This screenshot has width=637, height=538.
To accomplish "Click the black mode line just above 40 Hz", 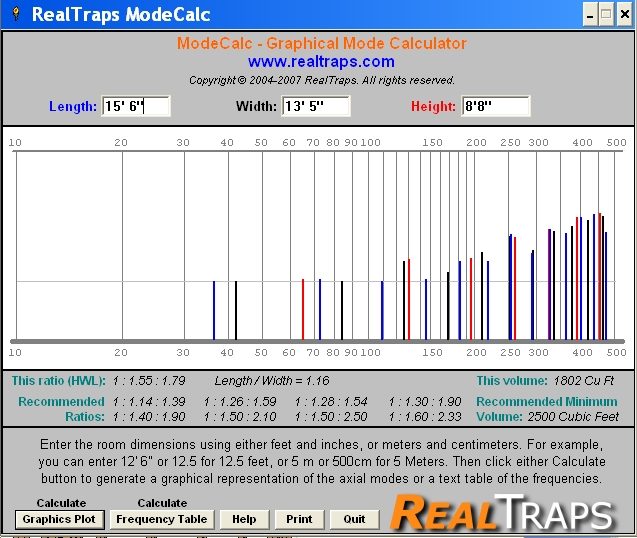I will [x=236, y=310].
